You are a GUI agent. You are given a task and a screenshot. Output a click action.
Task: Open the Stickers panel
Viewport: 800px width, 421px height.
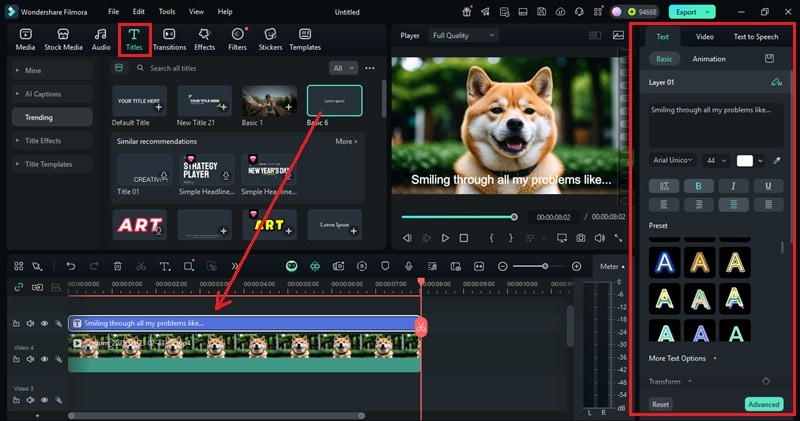[270, 39]
